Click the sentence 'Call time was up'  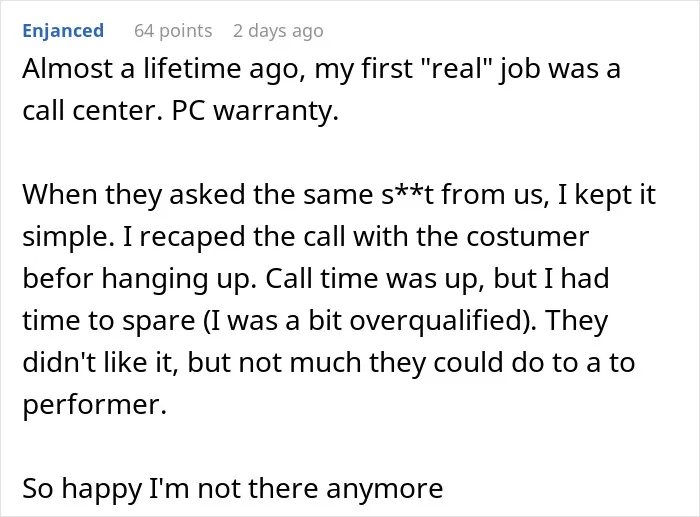click(375, 279)
